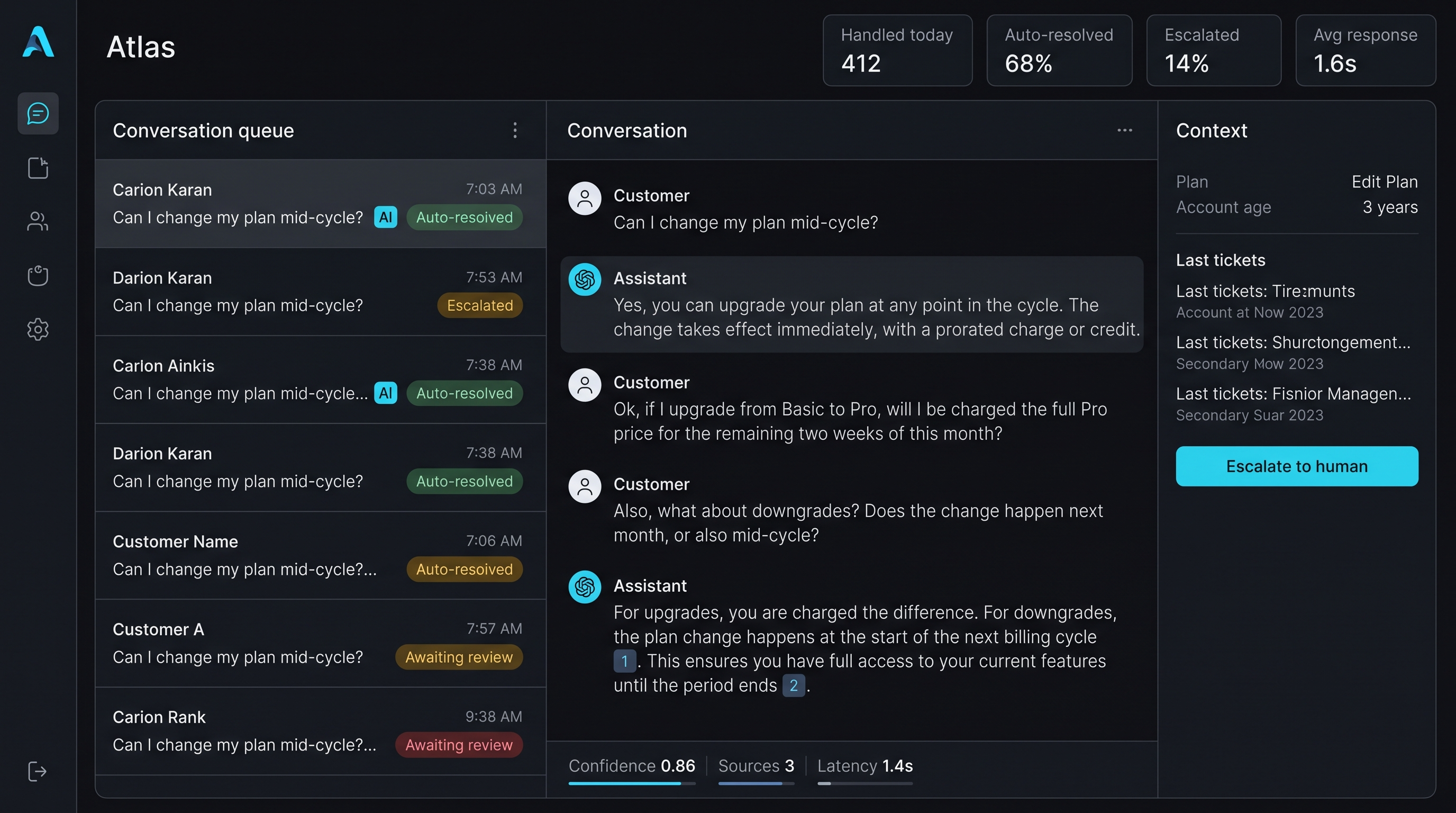Open Conversation panel three-dot menu
The height and width of the screenshot is (813, 1456).
1125,130
